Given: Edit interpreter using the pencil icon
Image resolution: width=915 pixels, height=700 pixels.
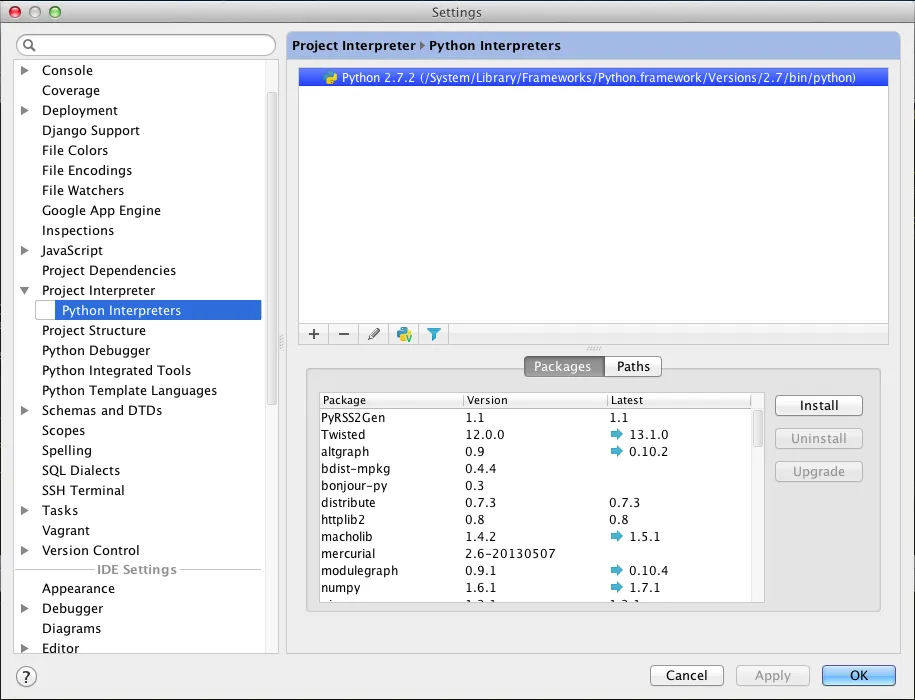Looking at the screenshot, I should point(373,334).
